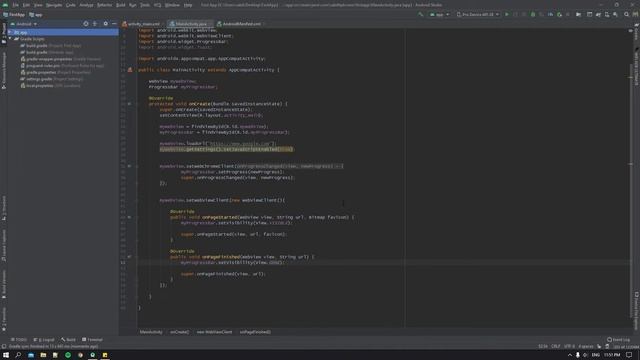Open the Refactor menu
Image resolution: width=640 pixels, height=360 pixels.
104,5
